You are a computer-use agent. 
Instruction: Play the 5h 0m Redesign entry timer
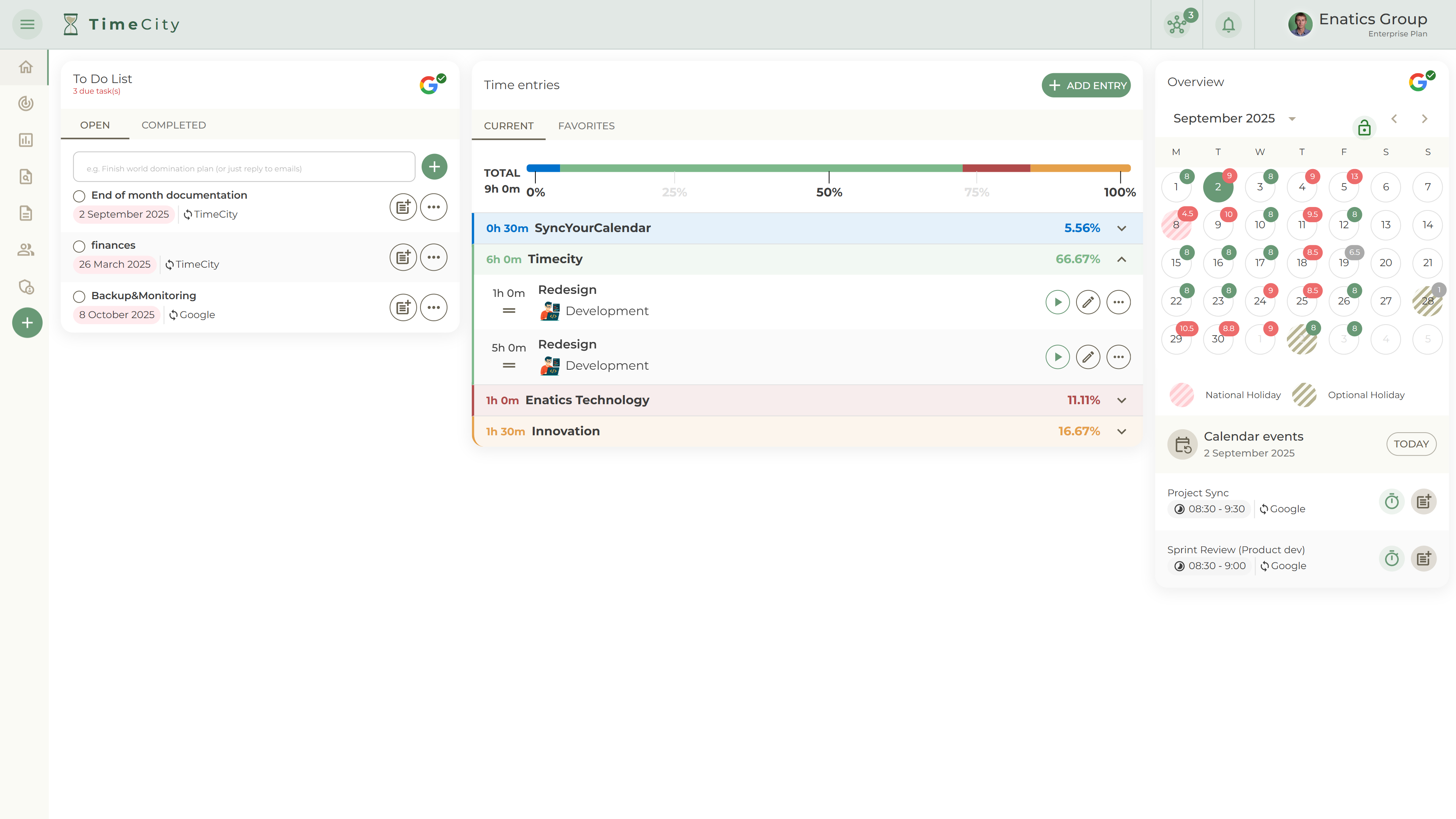1057,357
